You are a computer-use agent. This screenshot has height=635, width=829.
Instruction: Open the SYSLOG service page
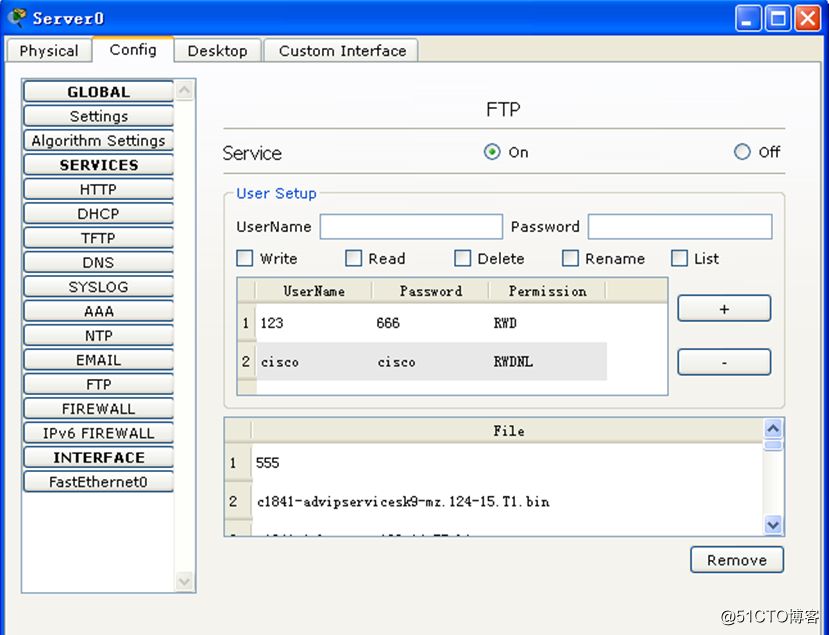[x=98, y=286]
